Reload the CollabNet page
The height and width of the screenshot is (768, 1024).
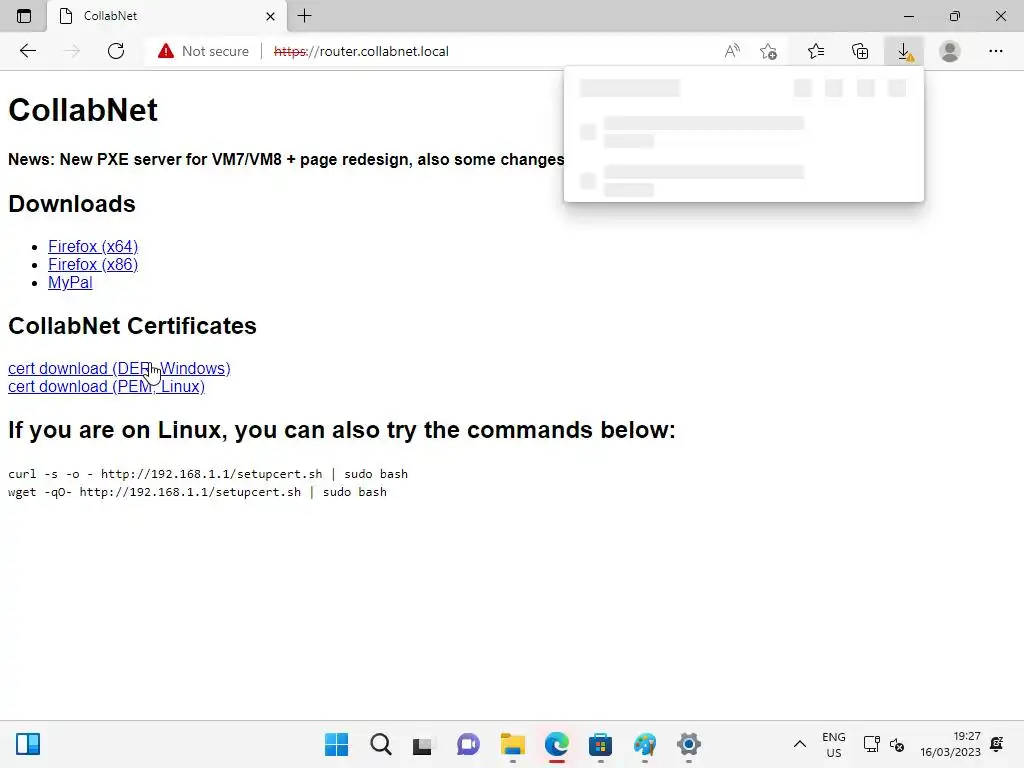(116, 51)
